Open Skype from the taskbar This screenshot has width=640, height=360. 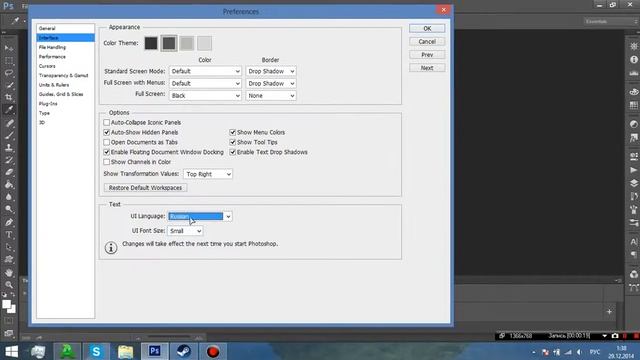[96, 351]
